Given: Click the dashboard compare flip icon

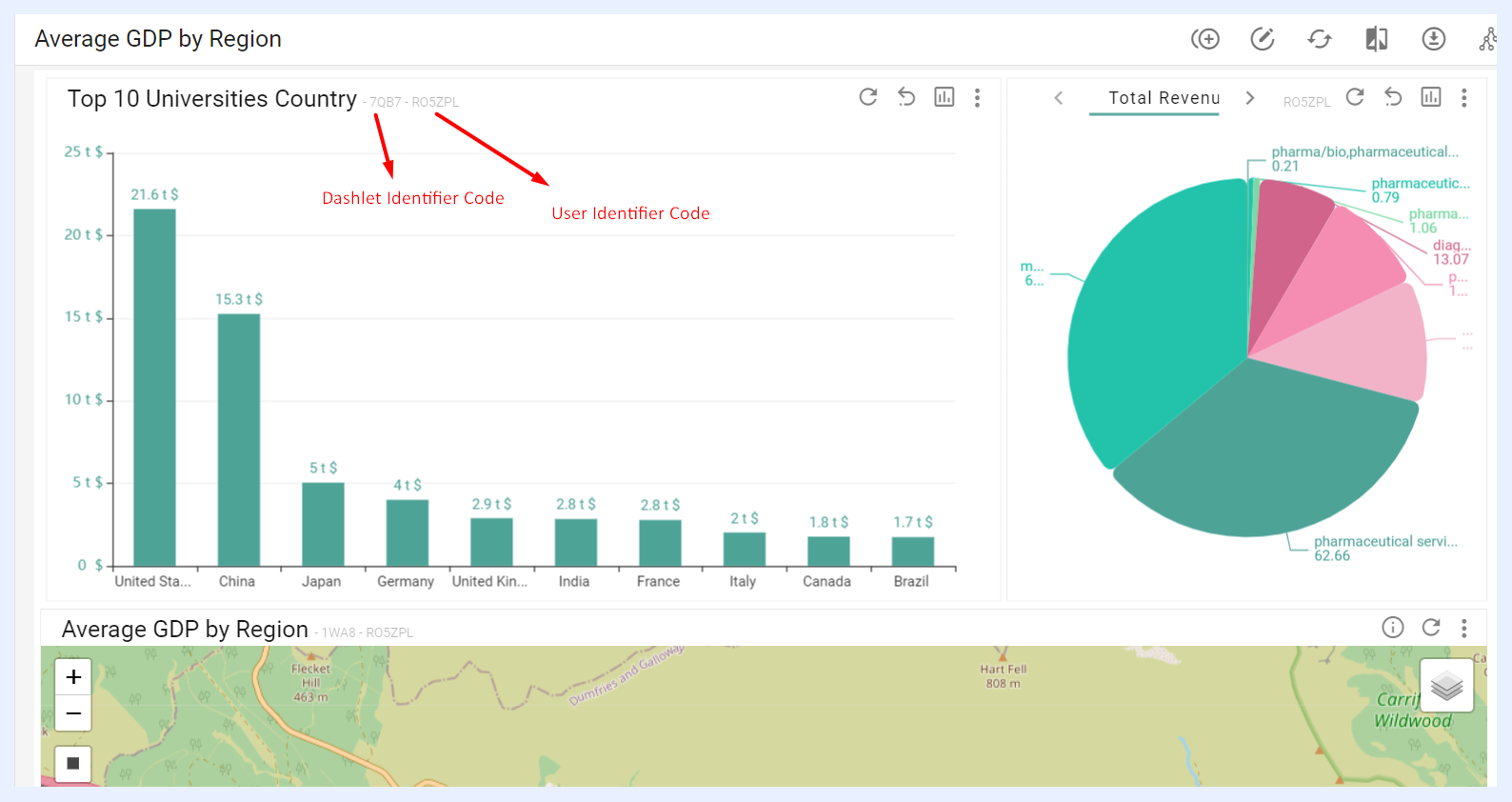Looking at the screenshot, I should [1377, 39].
